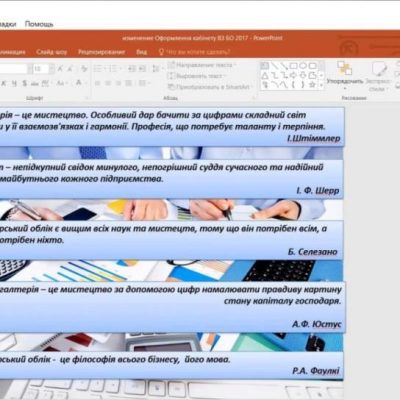
Task: Open Выровнять текст dropdown
Action: (x=197, y=76)
